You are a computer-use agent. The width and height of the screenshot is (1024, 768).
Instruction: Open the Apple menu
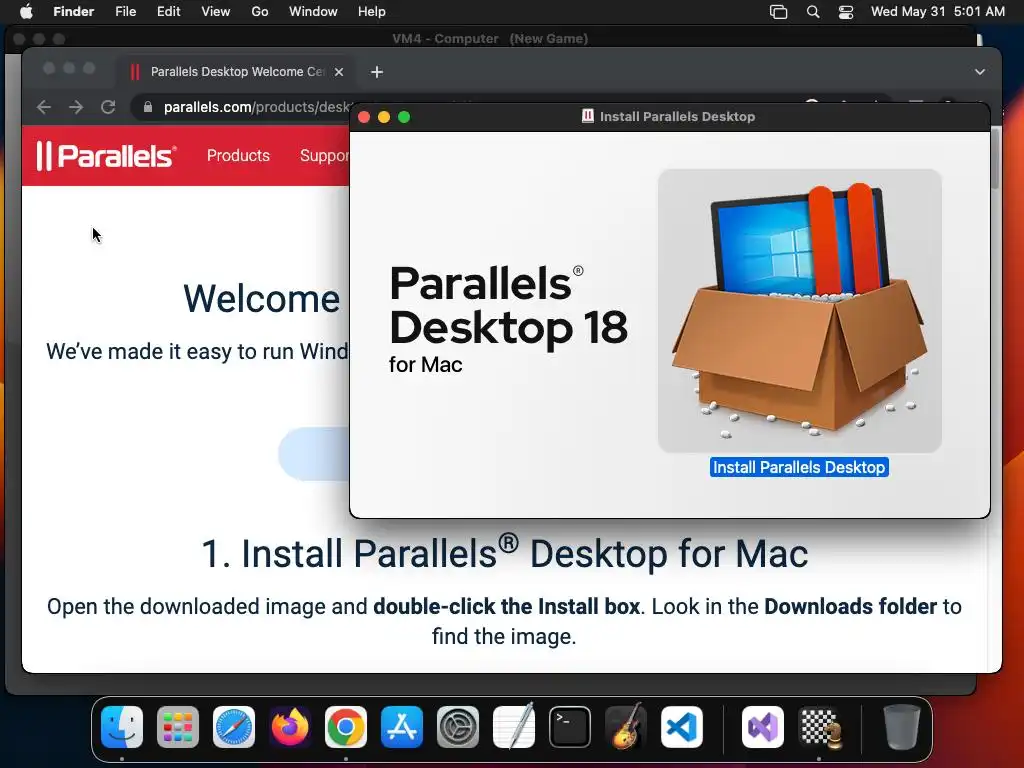[x=26, y=12]
